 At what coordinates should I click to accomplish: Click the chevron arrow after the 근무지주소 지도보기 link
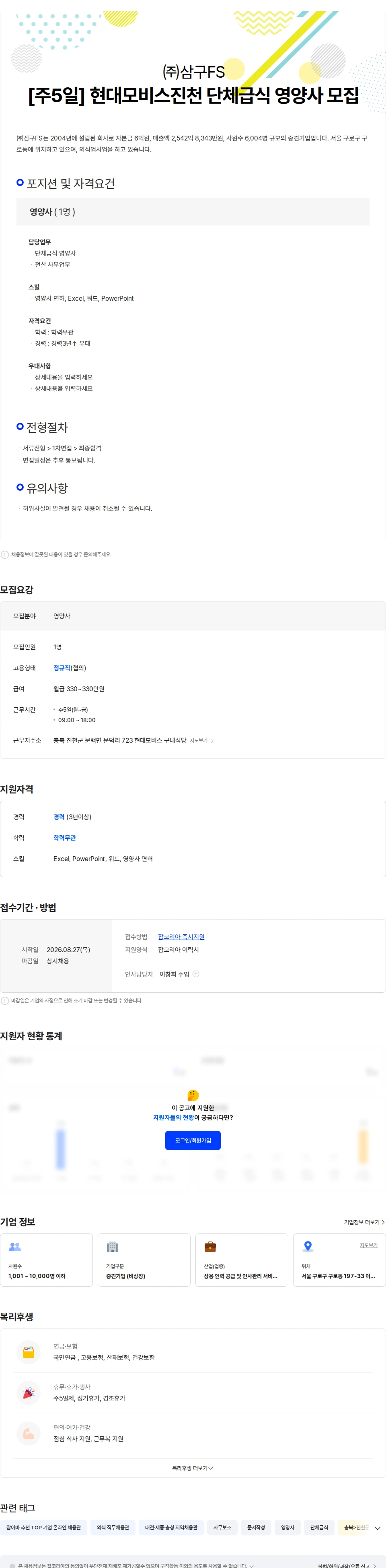(212, 741)
